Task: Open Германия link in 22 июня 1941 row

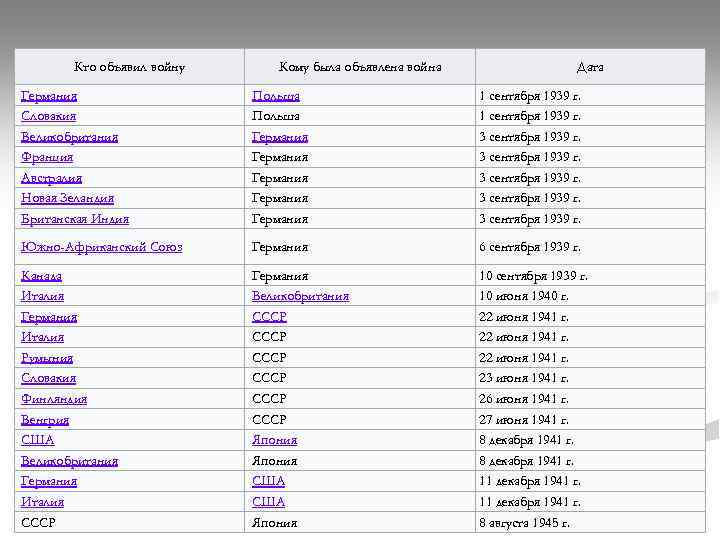Action: click(x=49, y=317)
